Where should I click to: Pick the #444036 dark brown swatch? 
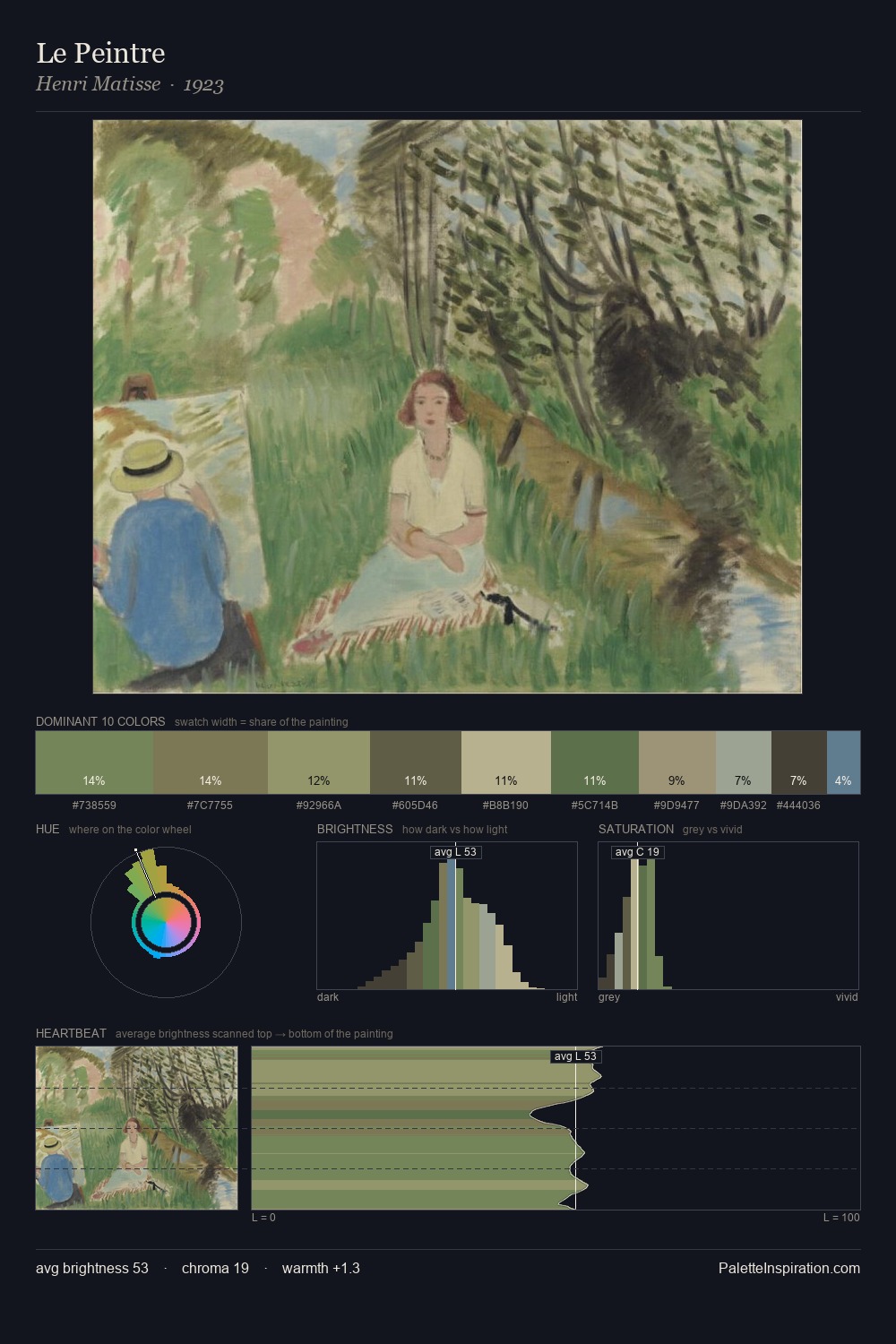(x=799, y=762)
